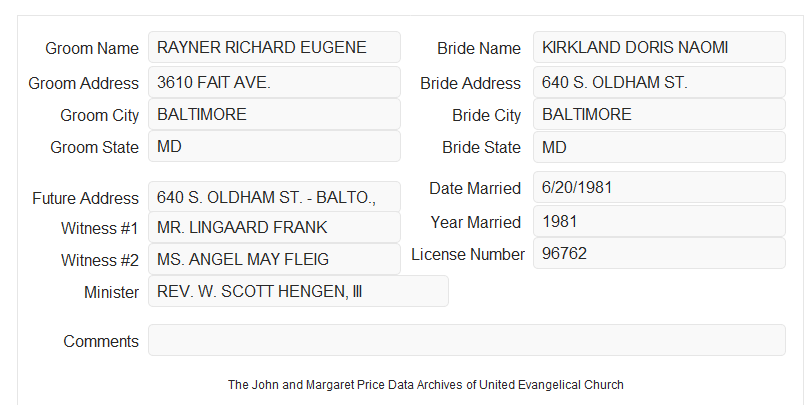Focus the Bride Address field
Screen dimensions: 805x405
[x=659, y=82]
